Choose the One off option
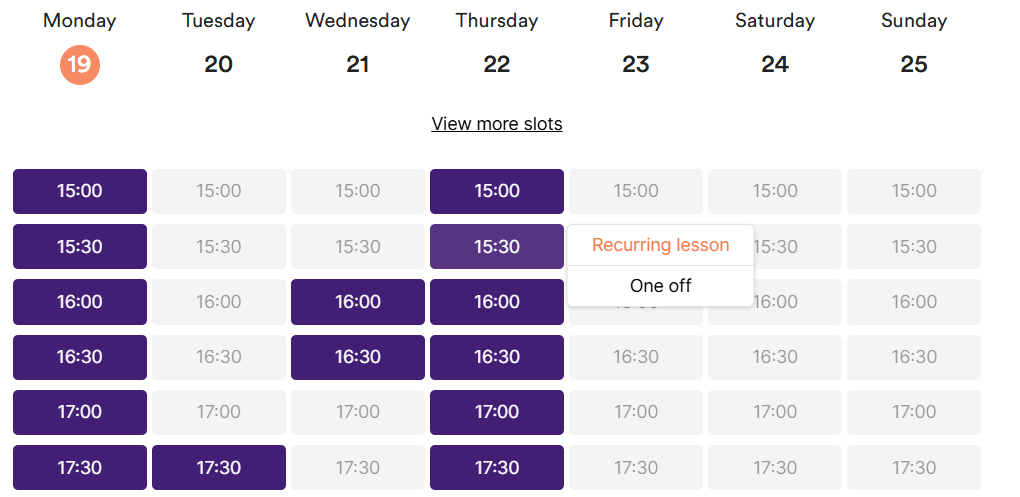This screenshot has width=1020, height=497. pos(660,286)
